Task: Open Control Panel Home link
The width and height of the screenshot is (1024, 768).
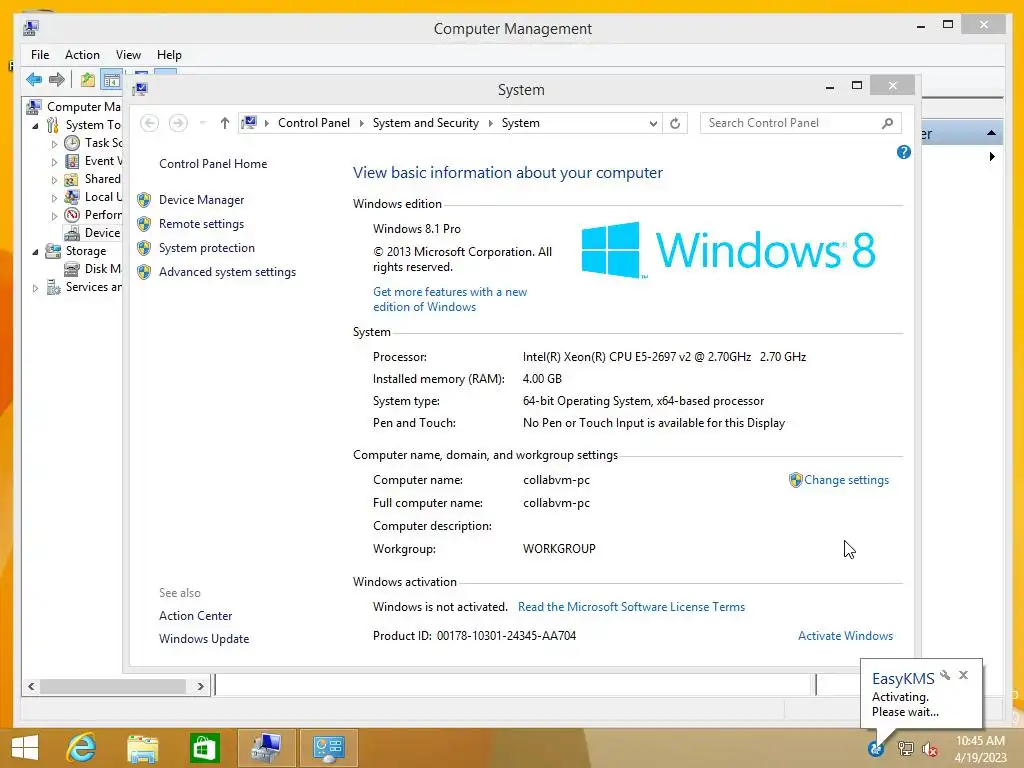Action: tap(213, 164)
